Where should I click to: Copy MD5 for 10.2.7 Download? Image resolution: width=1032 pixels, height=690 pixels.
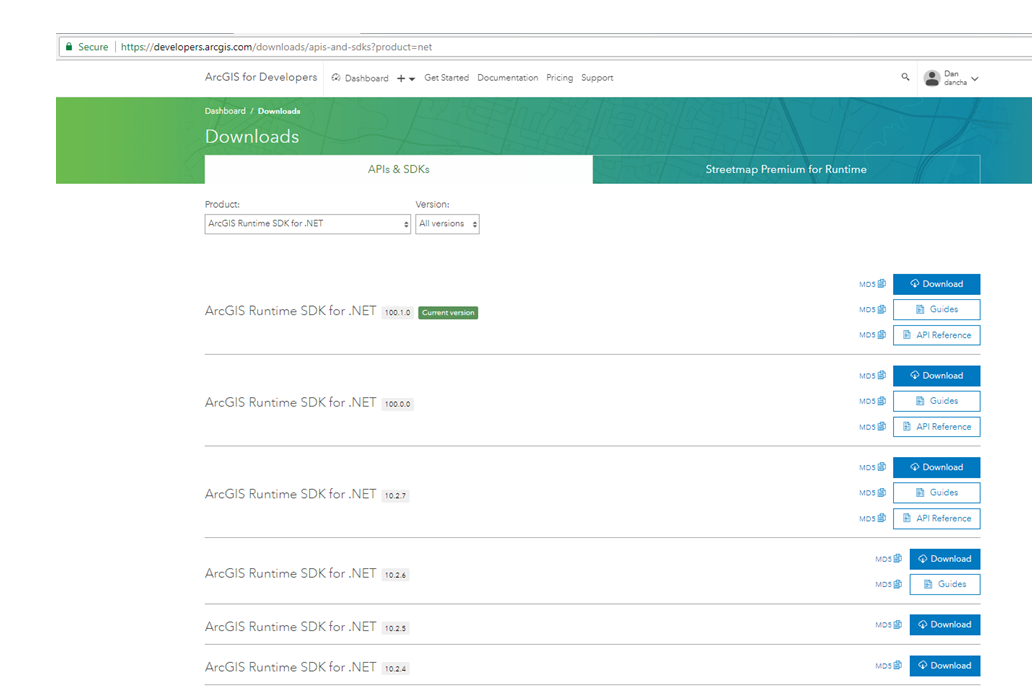(872, 467)
